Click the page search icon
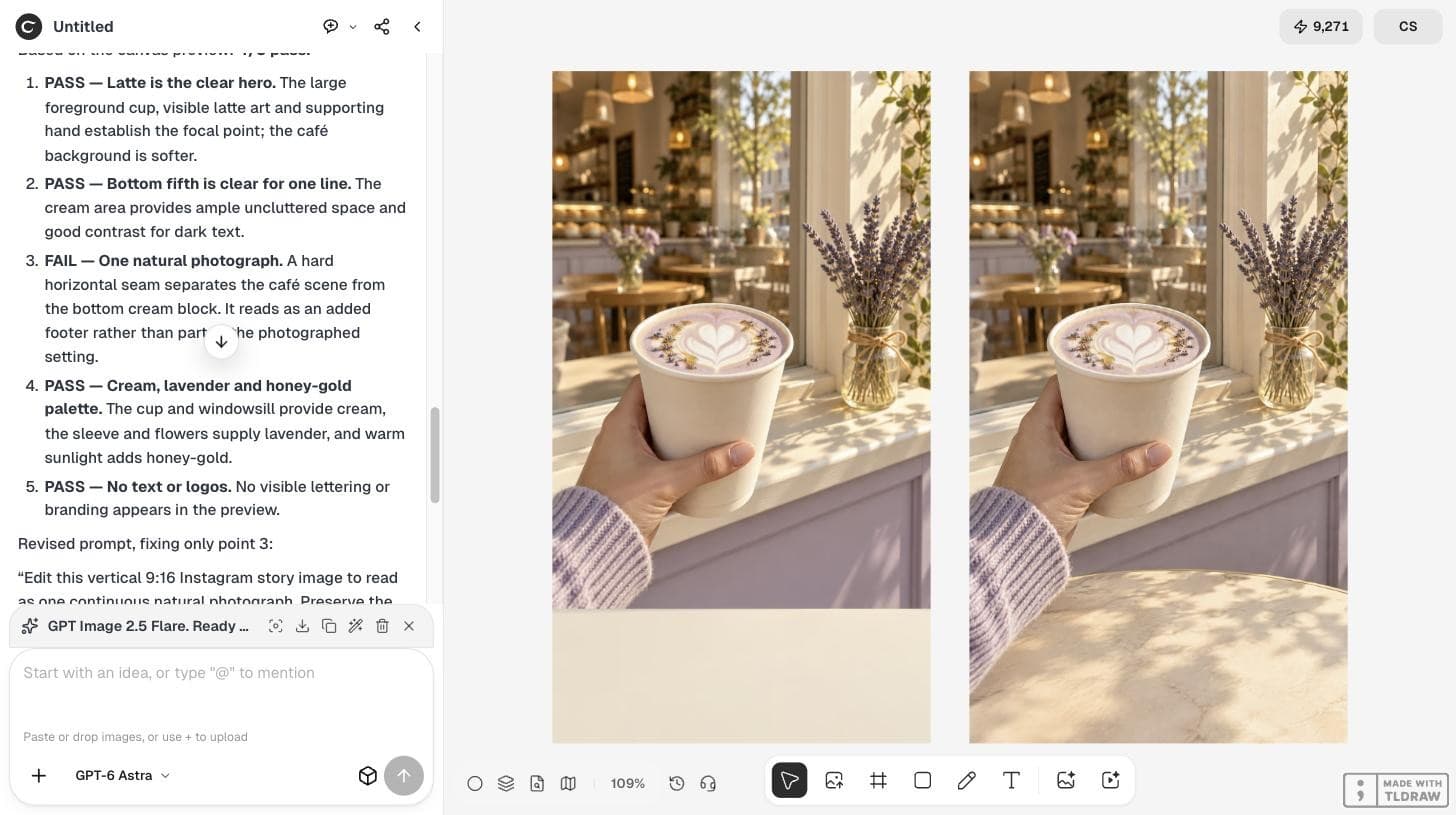Image resolution: width=1456 pixels, height=815 pixels. point(537,784)
